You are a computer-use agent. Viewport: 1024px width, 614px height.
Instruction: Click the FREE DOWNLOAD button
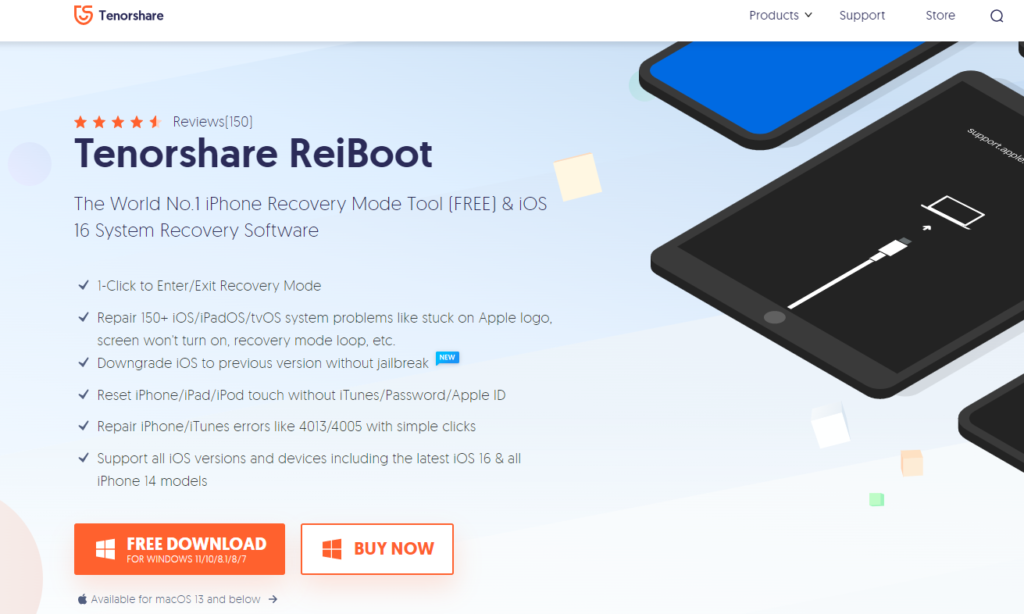tap(180, 549)
